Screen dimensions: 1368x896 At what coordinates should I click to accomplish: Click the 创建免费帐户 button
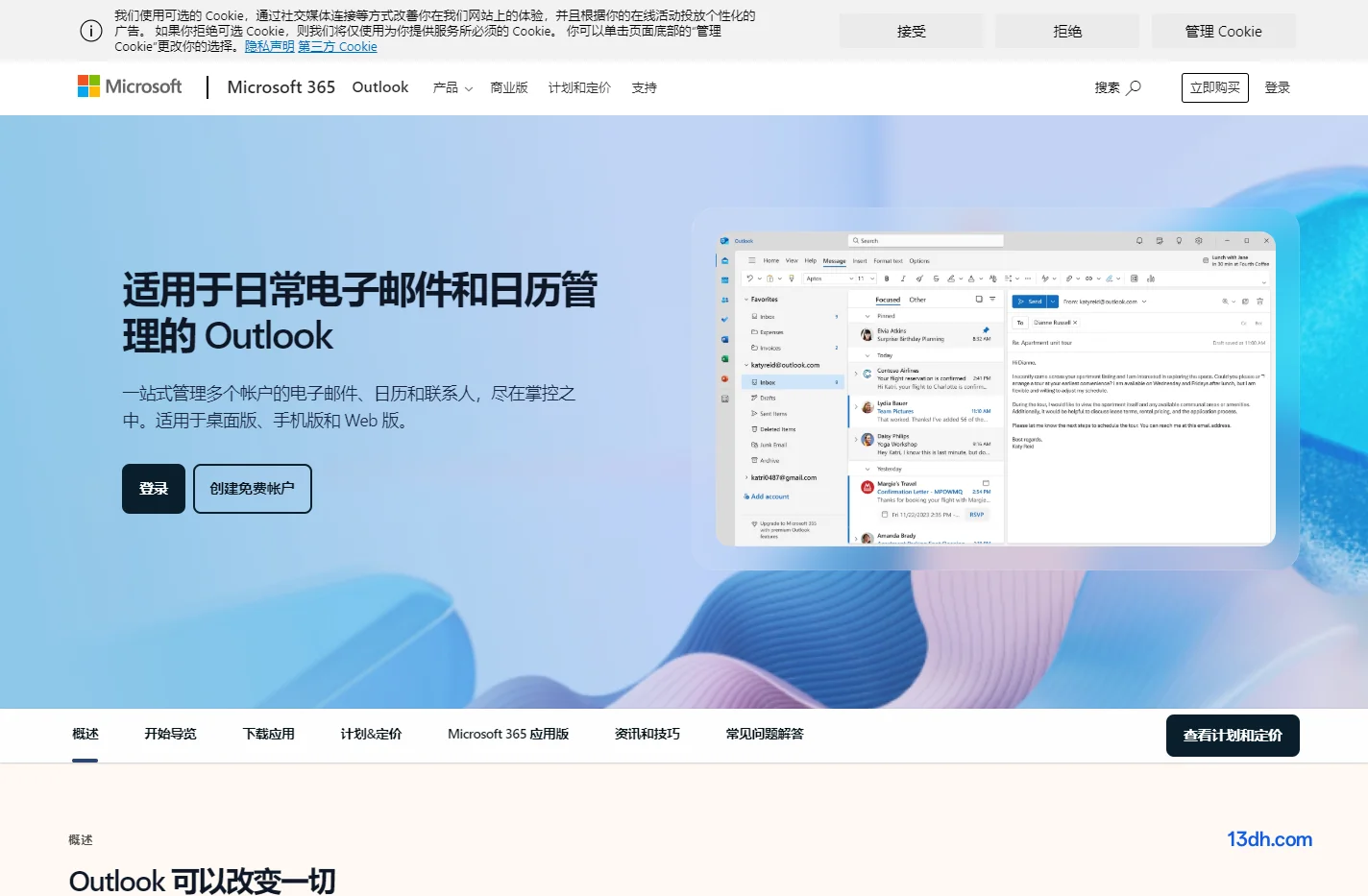click(x=253, y=489)
